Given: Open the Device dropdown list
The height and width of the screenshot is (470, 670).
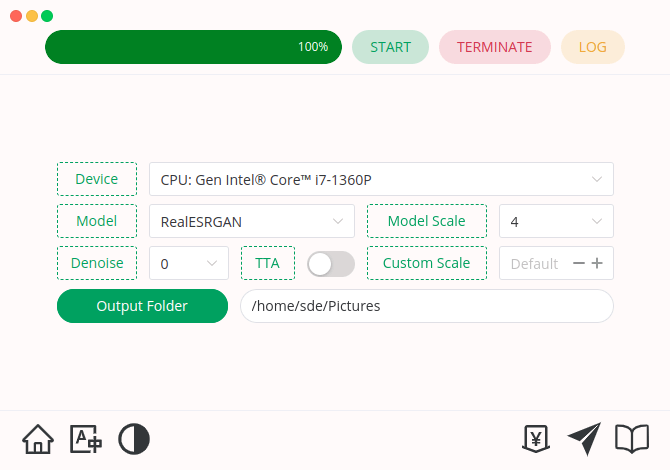Looking at the screenshot, I should [381, 179].
